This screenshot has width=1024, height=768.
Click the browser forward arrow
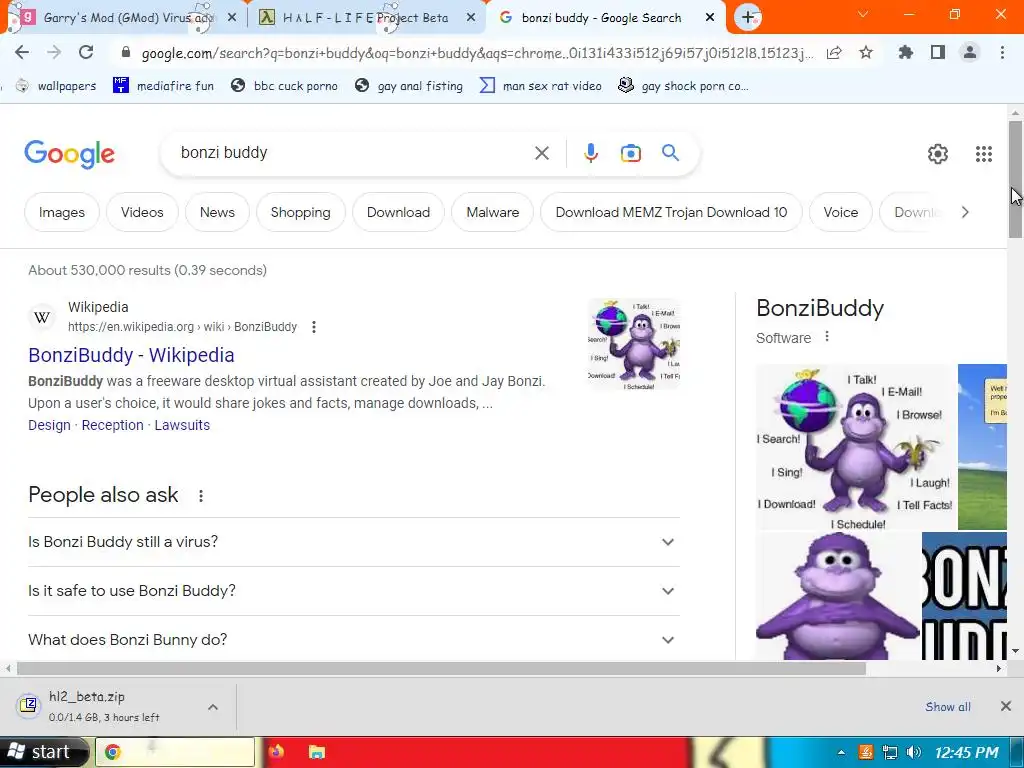(54, 52)
